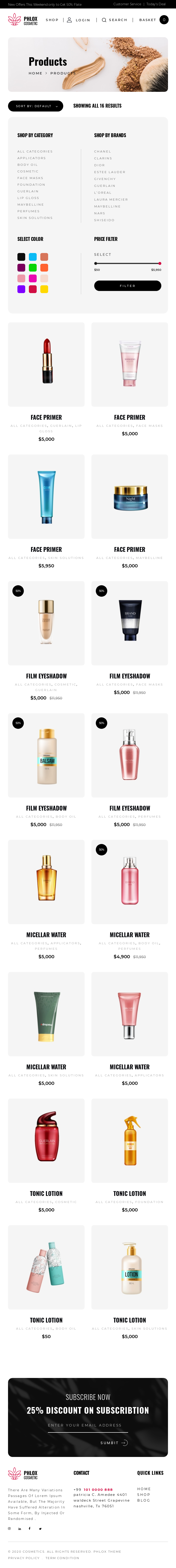Screen dimensions: 176x1568
Task: Click the black Filter button
Action: point(127,286)
